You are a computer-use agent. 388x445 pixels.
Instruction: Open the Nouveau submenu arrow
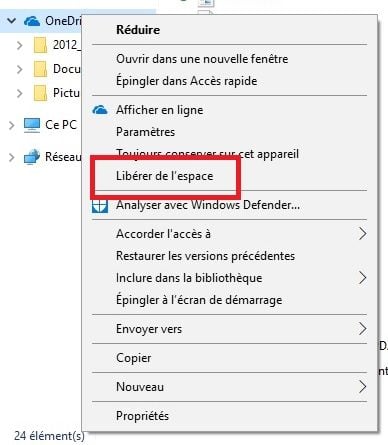(363, 387)
